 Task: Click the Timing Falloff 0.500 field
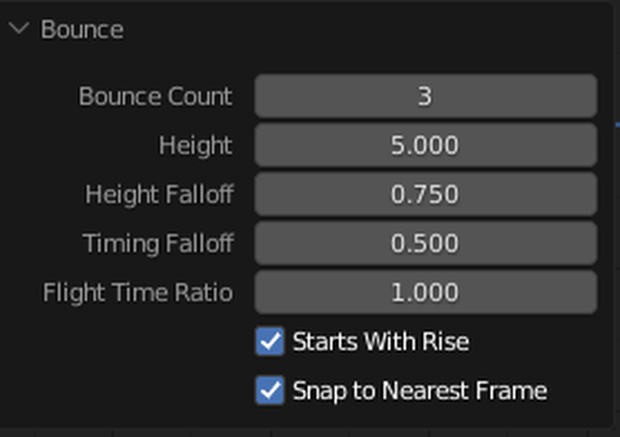pyautogui.click(x=426, y=243)
